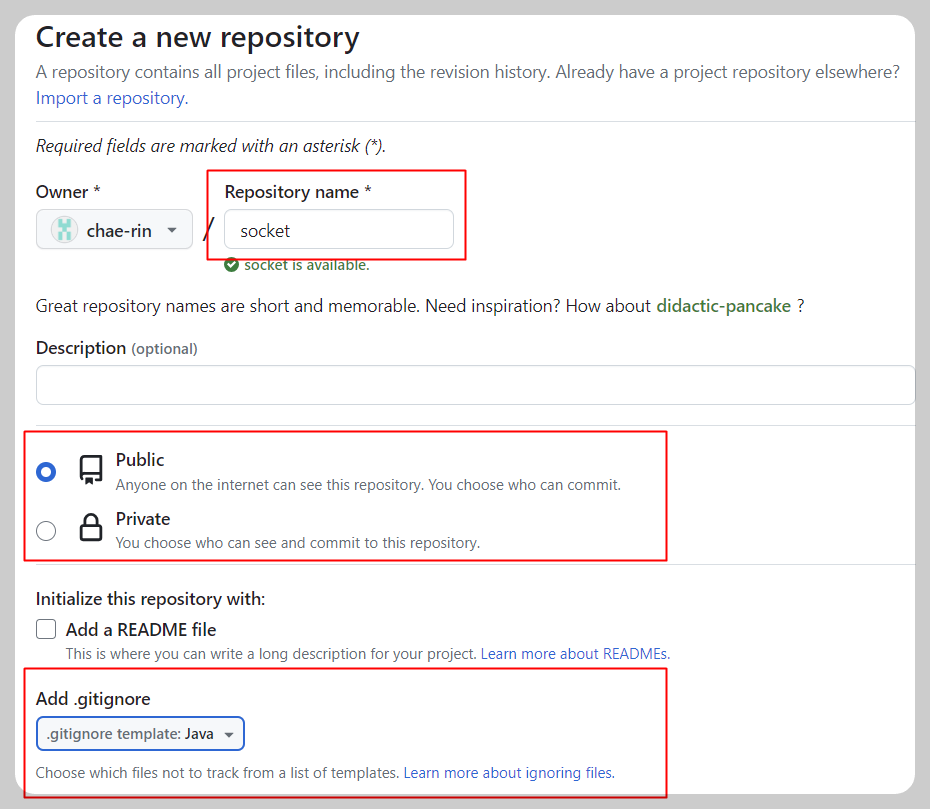This screenshot has height=809, width=930.
Task: Select the Public radio button
Action: click(46, 472)
